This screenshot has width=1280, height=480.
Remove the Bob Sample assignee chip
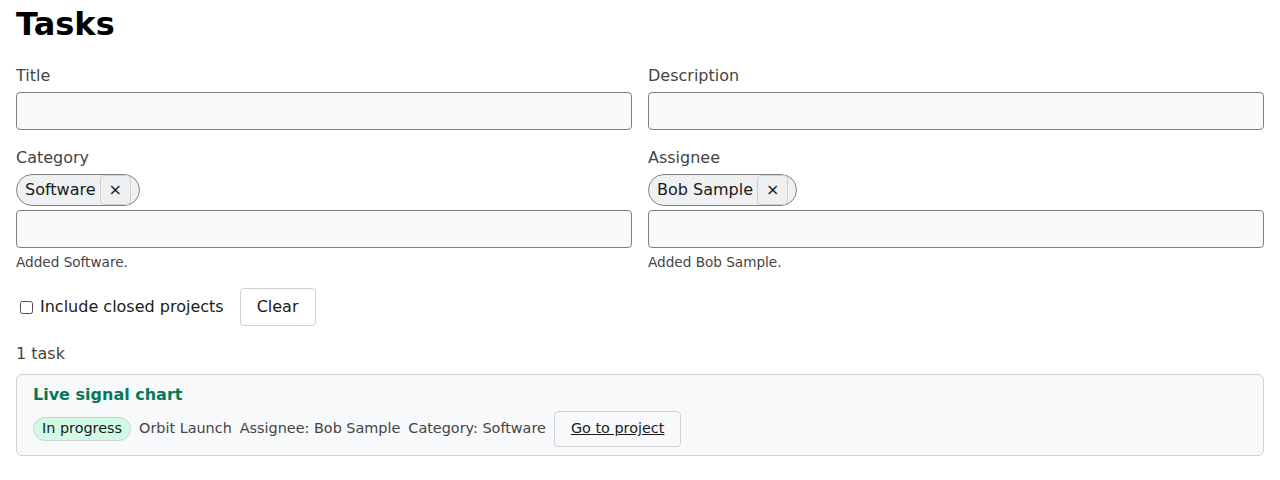[x=772, y=190]
